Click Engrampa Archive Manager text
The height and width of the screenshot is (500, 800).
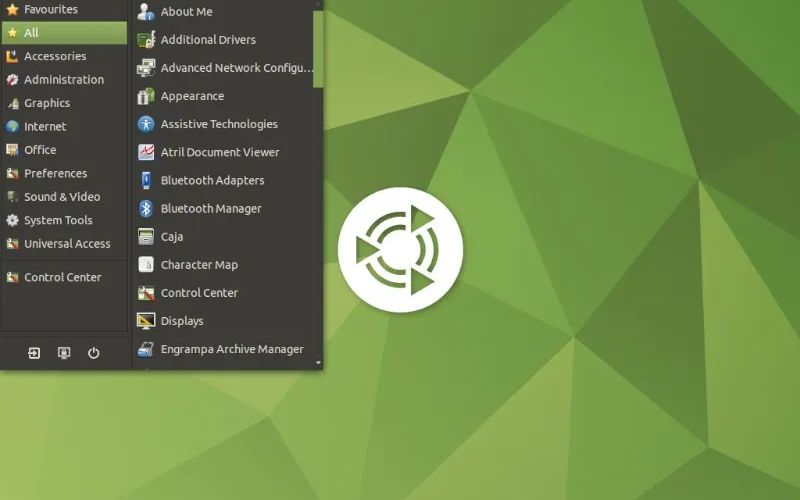(x=232, y=349)
